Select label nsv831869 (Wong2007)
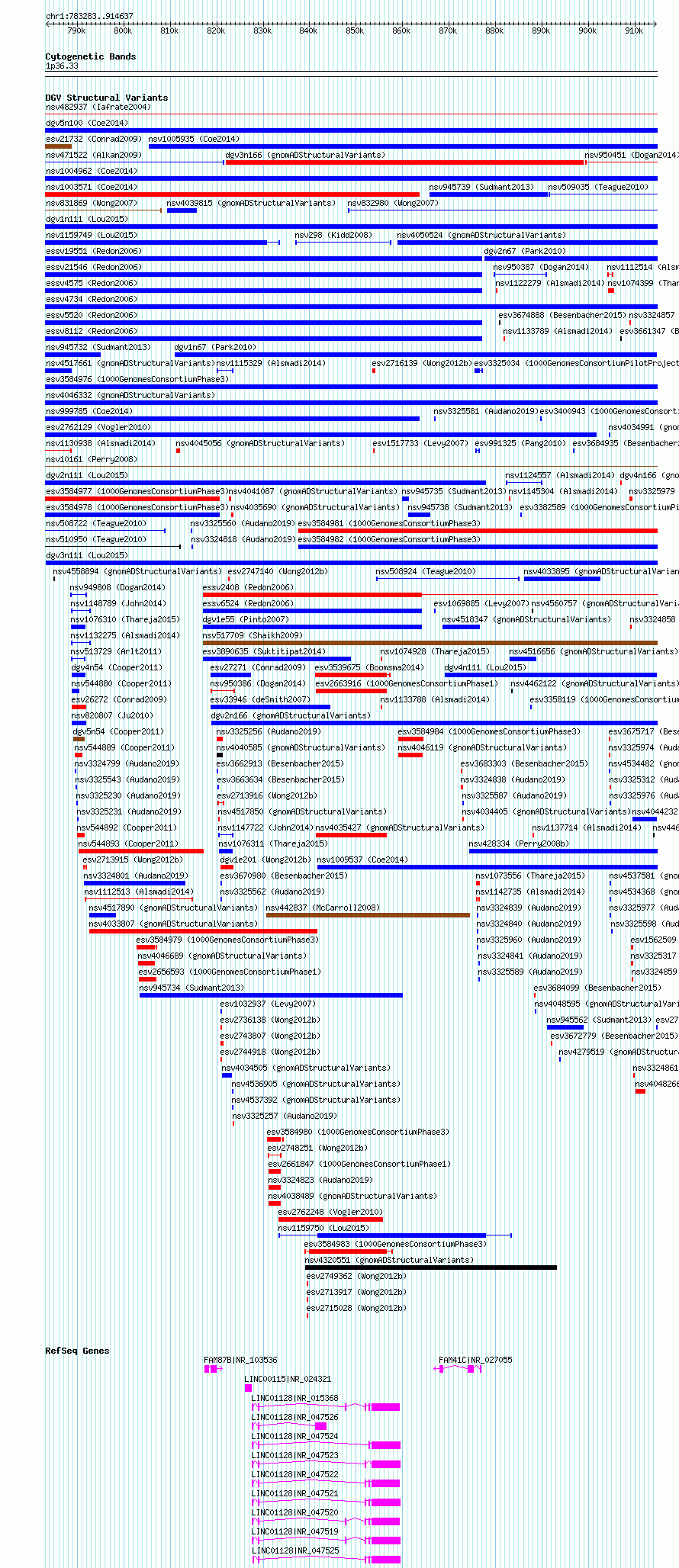The height and width of the screenshot is (1568, 679). (x=92, y=203)
